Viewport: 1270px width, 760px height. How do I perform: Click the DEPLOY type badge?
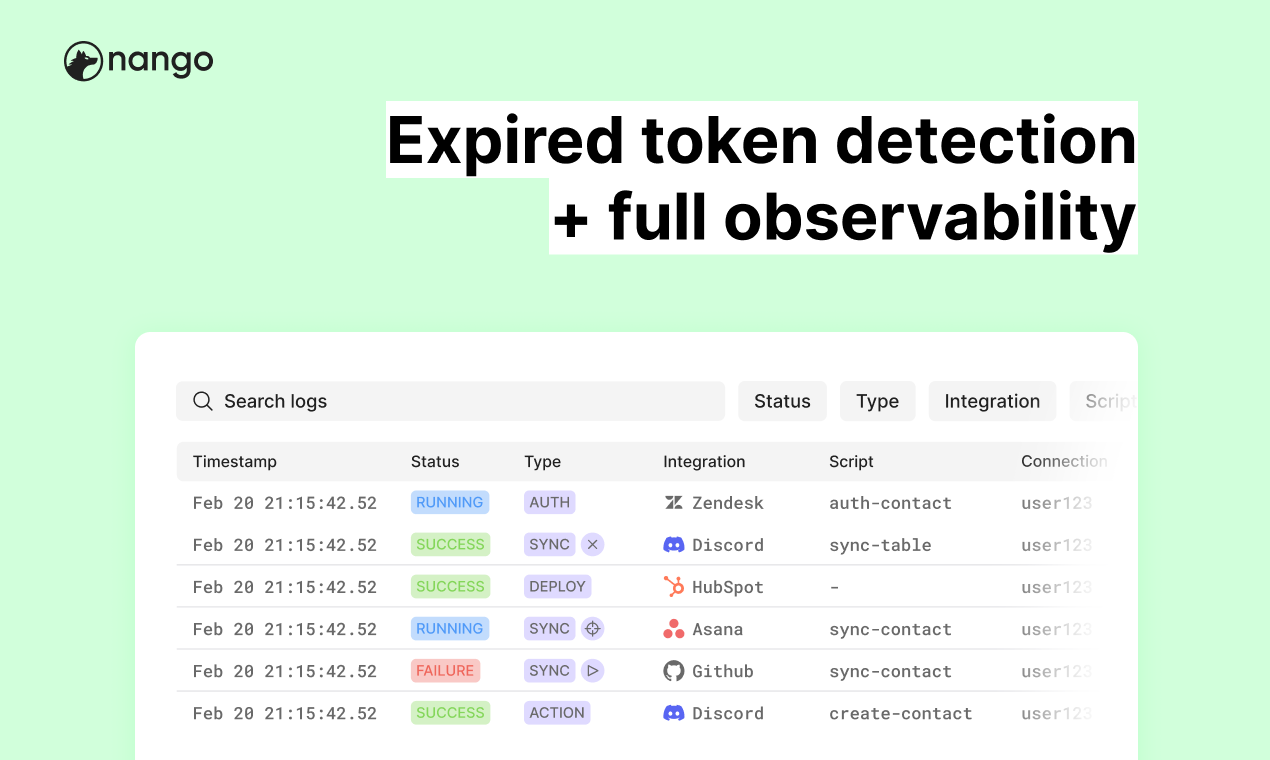tap(558, 587)
